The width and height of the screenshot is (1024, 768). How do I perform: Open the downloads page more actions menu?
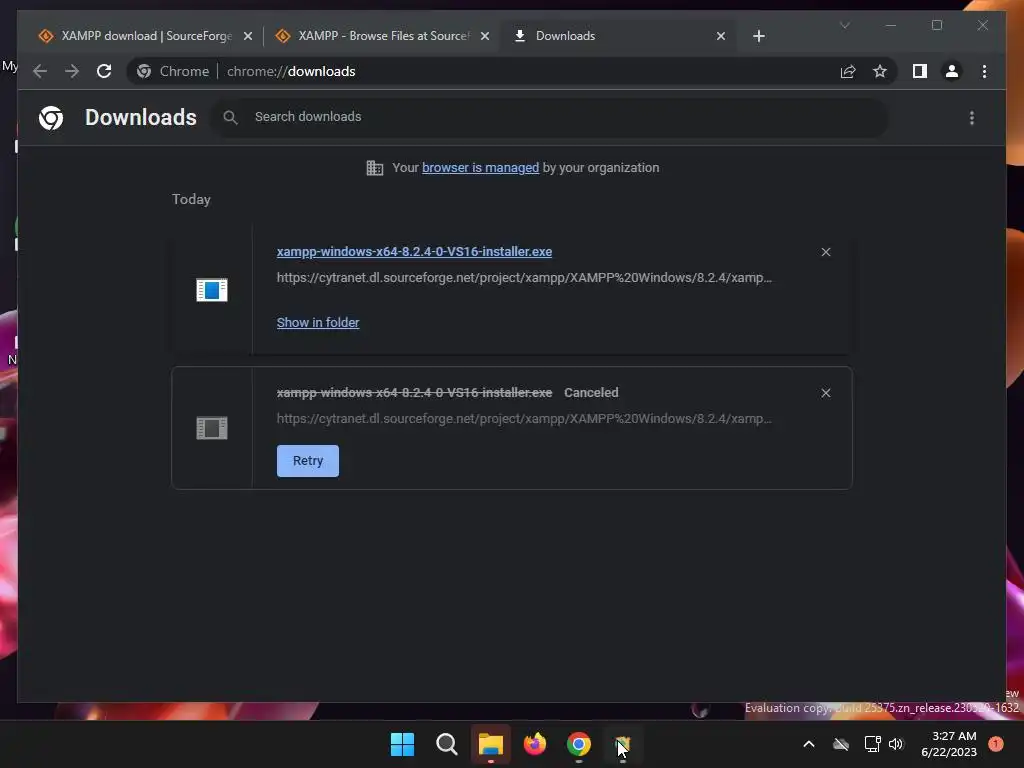click(972, 118)
